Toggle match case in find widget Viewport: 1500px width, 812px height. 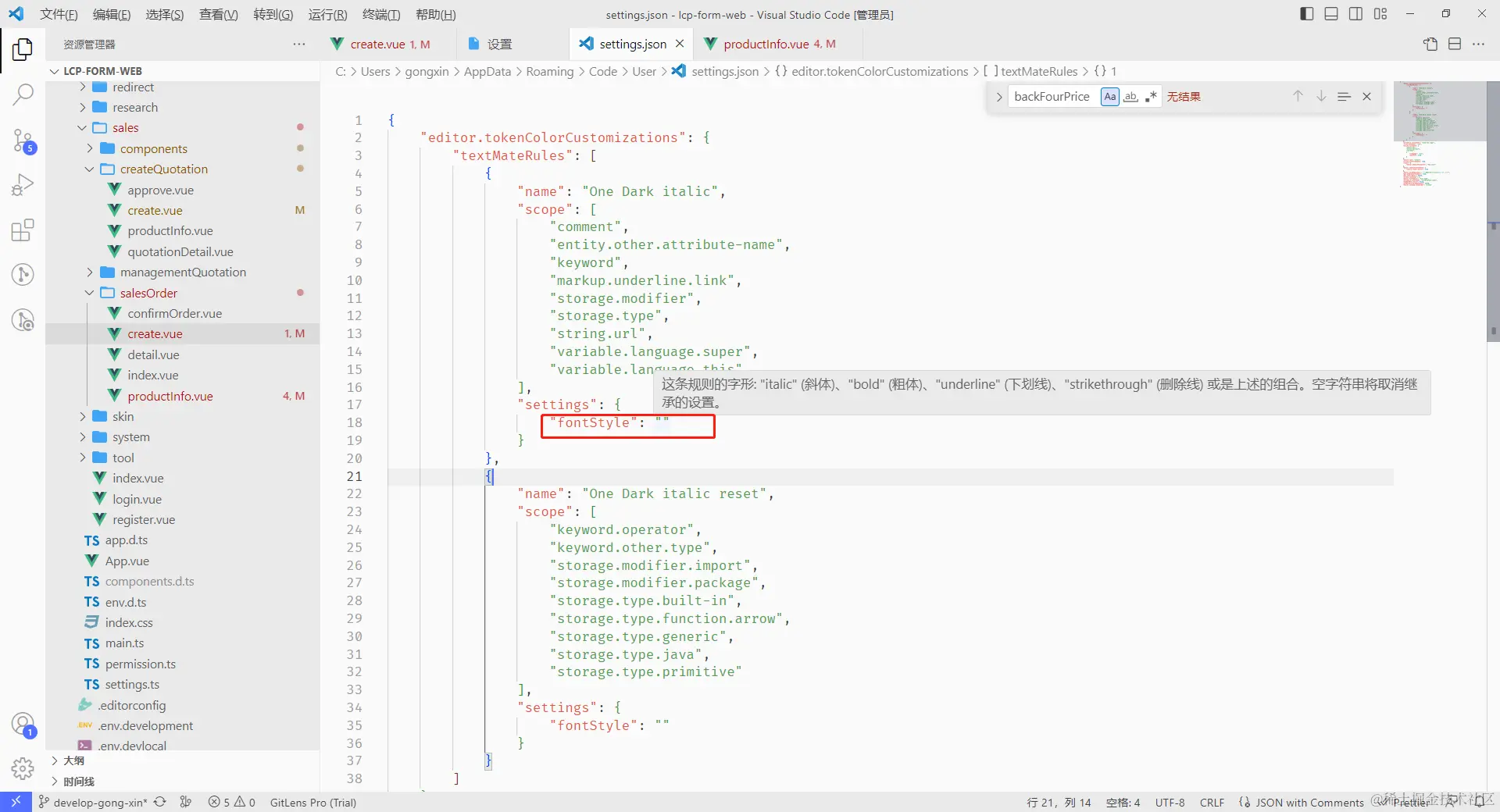click(1109, 96)
